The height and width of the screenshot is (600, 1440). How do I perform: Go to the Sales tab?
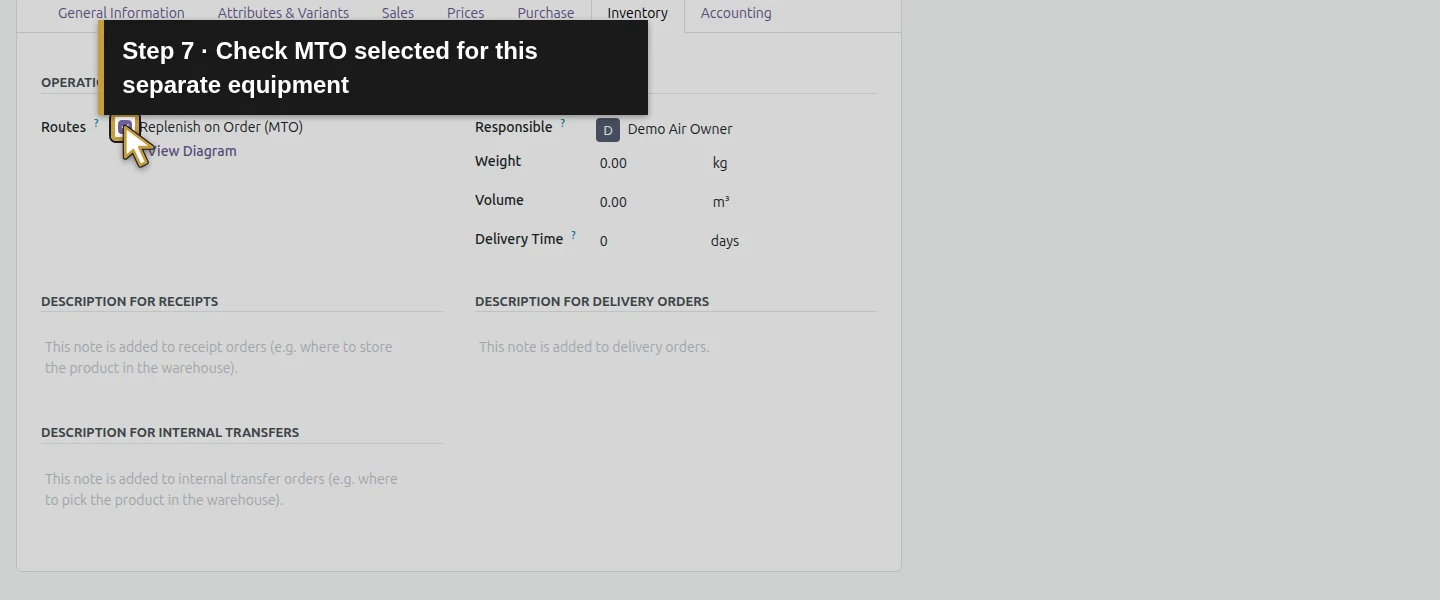click(x=398, y=13)
